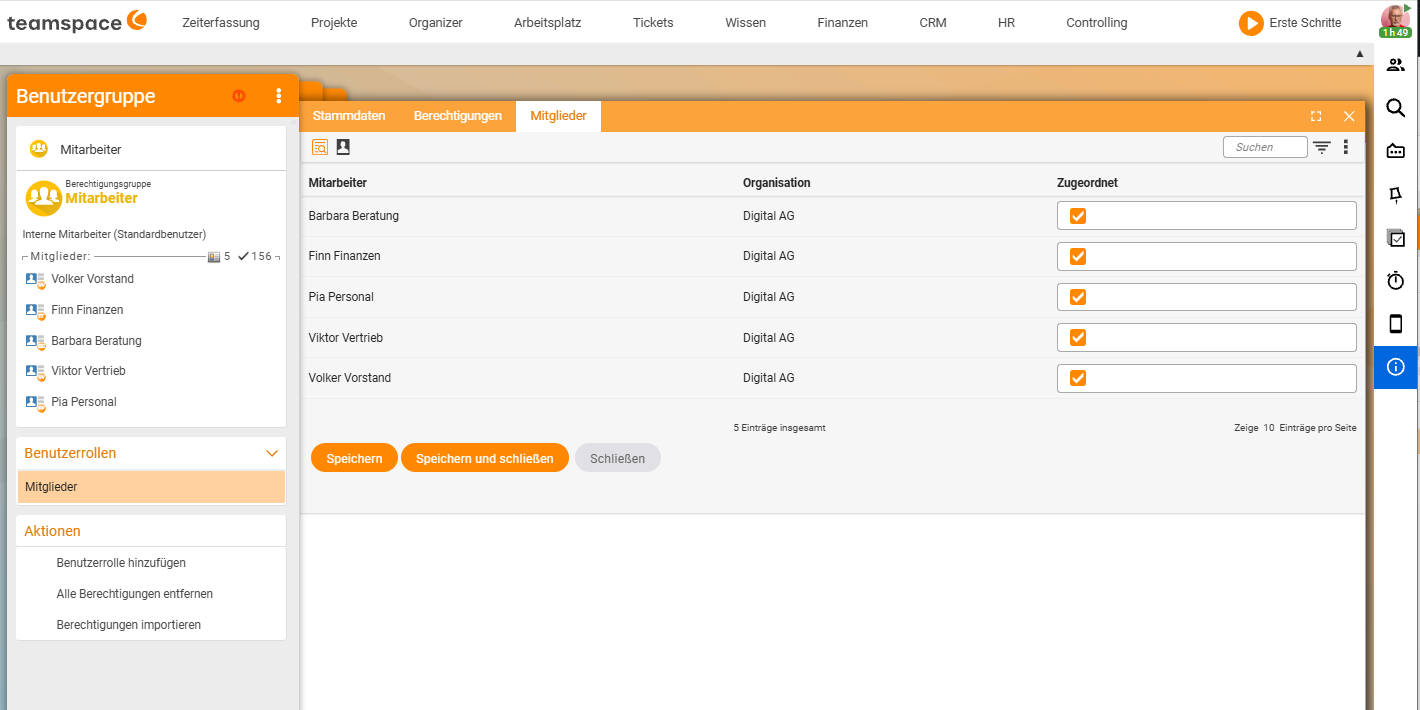Open the Arbeitsplatz menu
The height and width of the screenshot is (710, 1420).
point(547,22)
